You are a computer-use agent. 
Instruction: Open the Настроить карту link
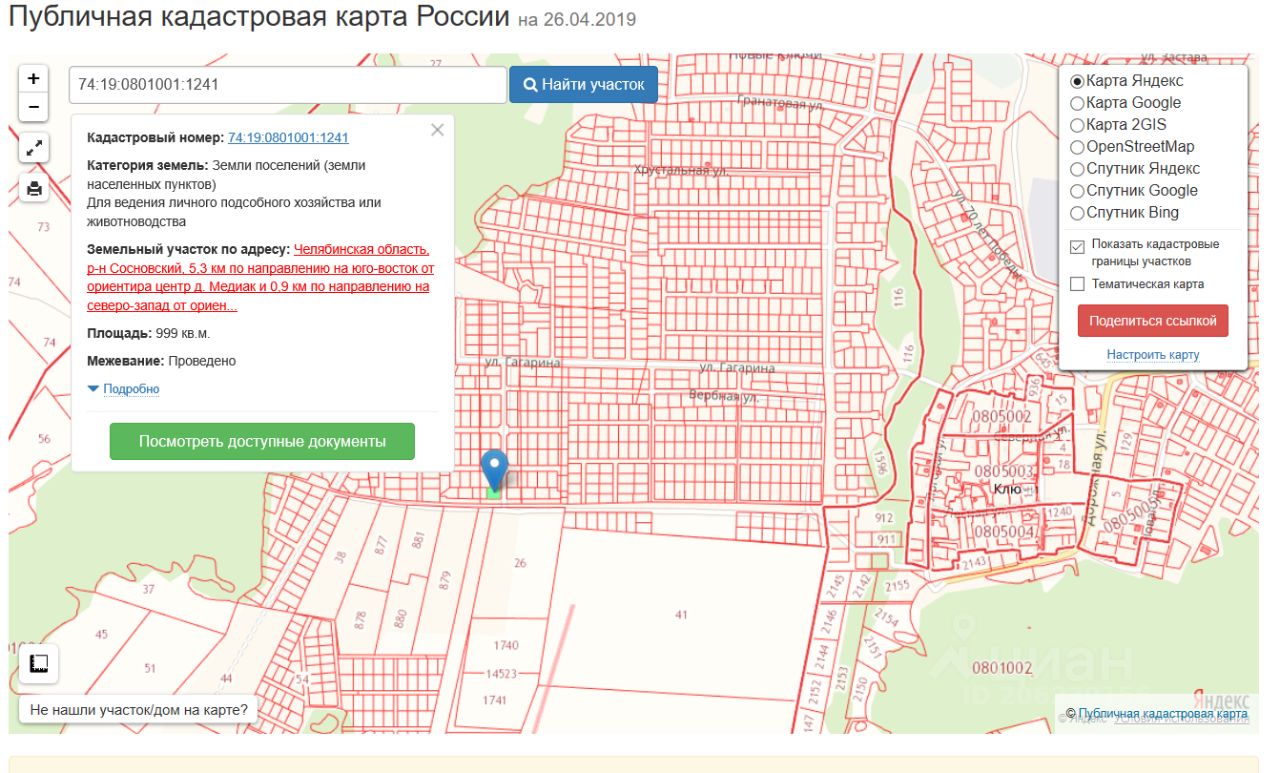click(x=1153, y=355)
